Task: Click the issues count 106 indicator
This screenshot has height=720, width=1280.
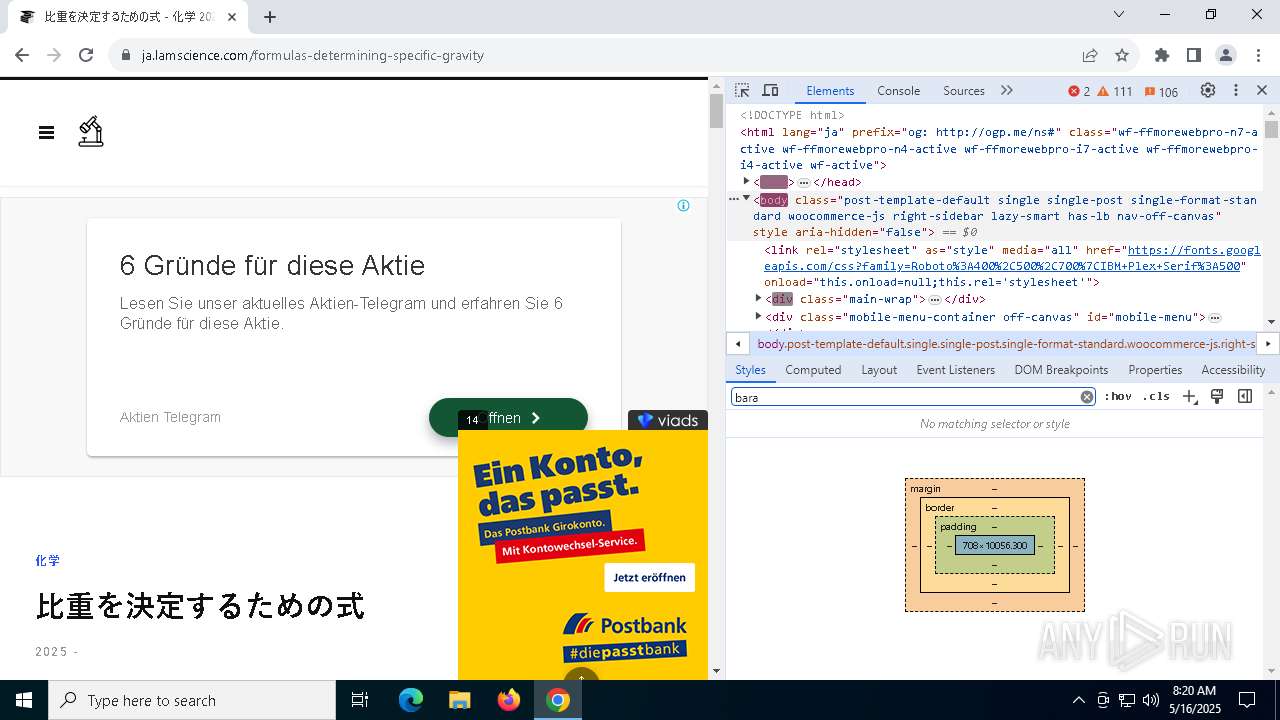Action: (x=1161, y=91)
